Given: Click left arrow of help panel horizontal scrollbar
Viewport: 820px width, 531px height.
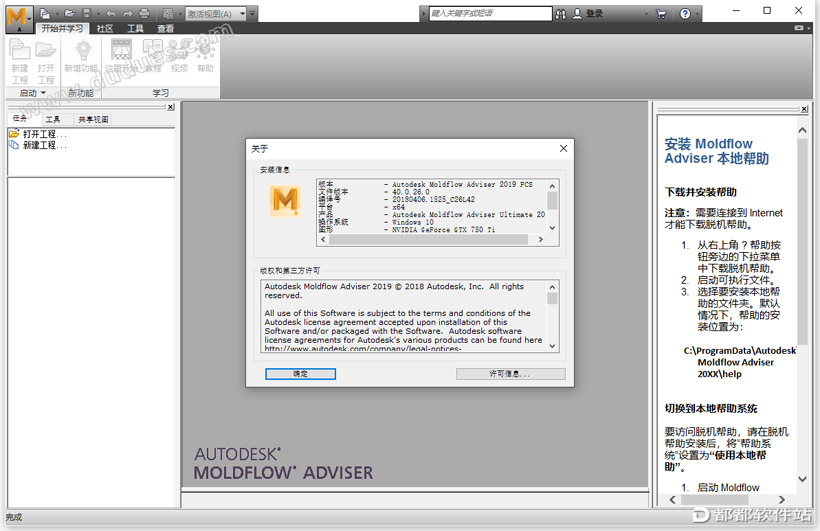Looking at the screenshot, I should (x=673, y=500).
